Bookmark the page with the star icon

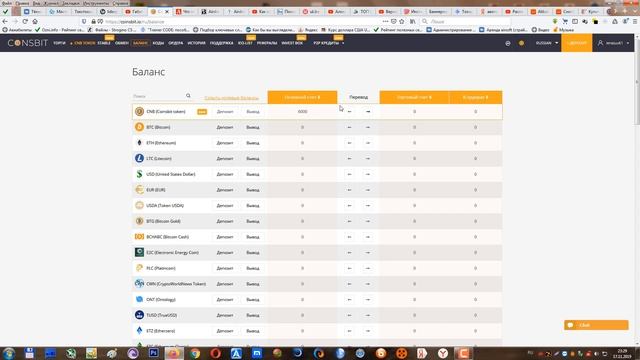pyautogui.click(x=402, y=21)
